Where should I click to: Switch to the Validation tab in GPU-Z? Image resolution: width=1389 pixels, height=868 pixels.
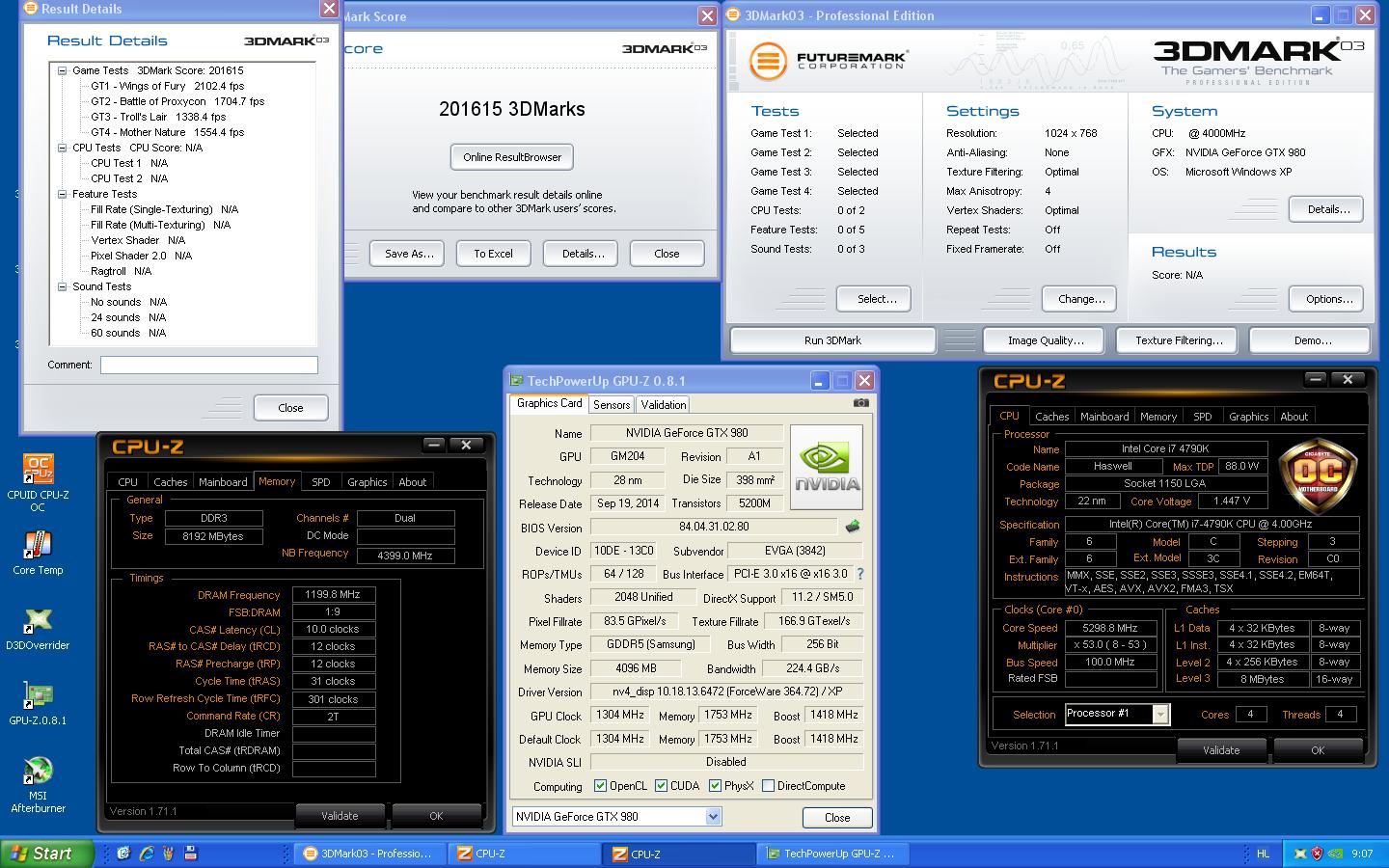(664, 405)
